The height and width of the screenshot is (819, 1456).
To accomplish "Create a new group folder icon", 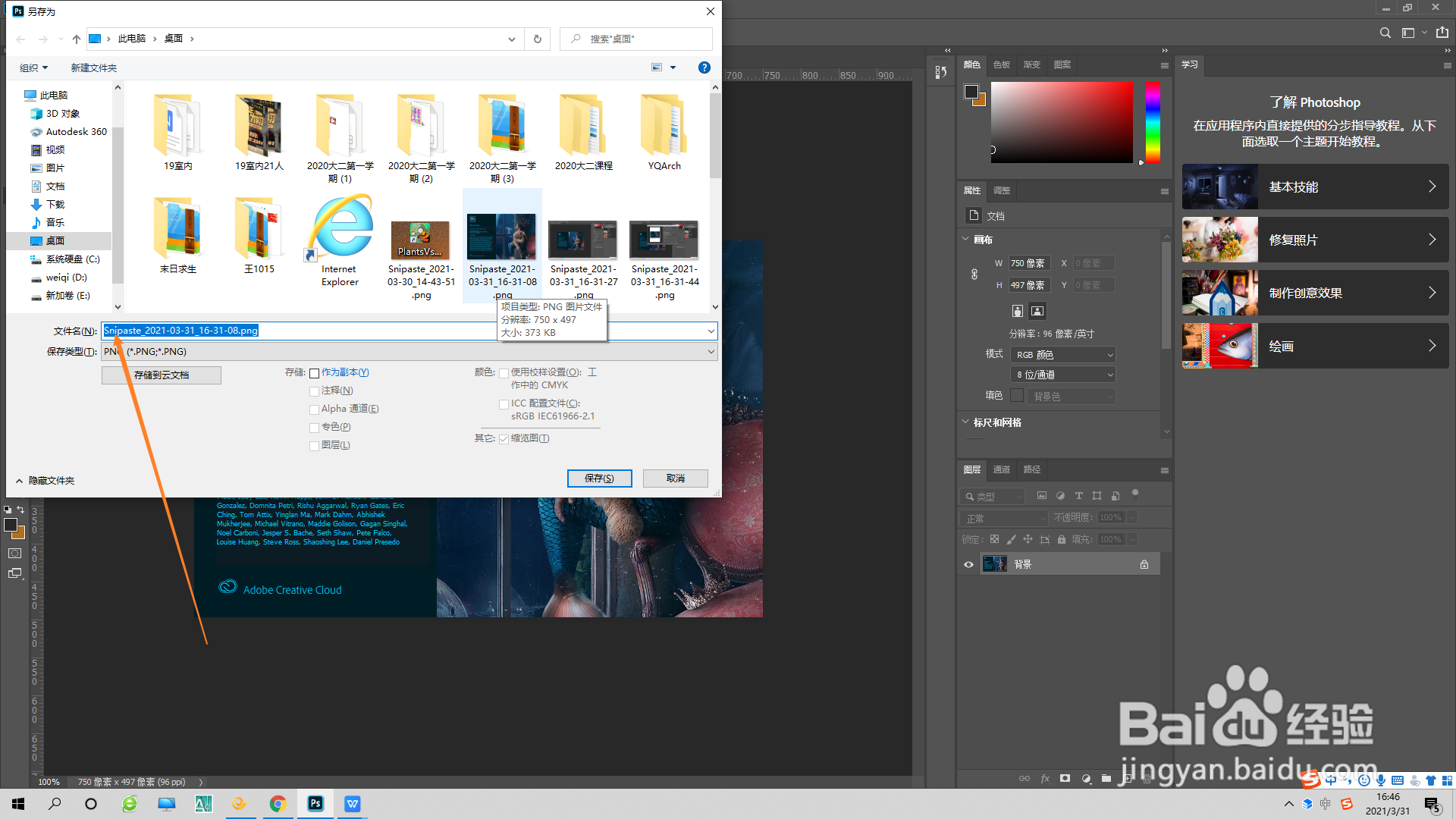I will point(1106,779).
